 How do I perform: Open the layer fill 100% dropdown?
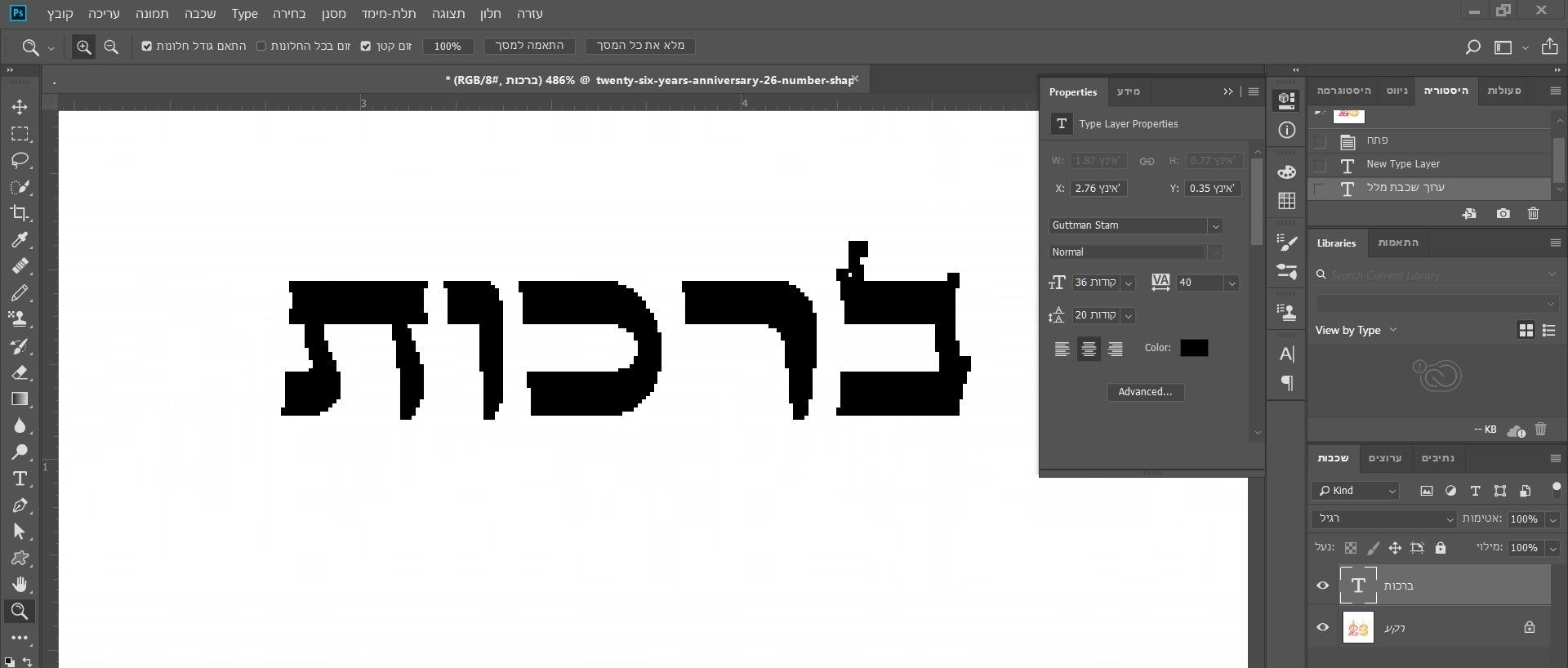tap(1553, 548)
